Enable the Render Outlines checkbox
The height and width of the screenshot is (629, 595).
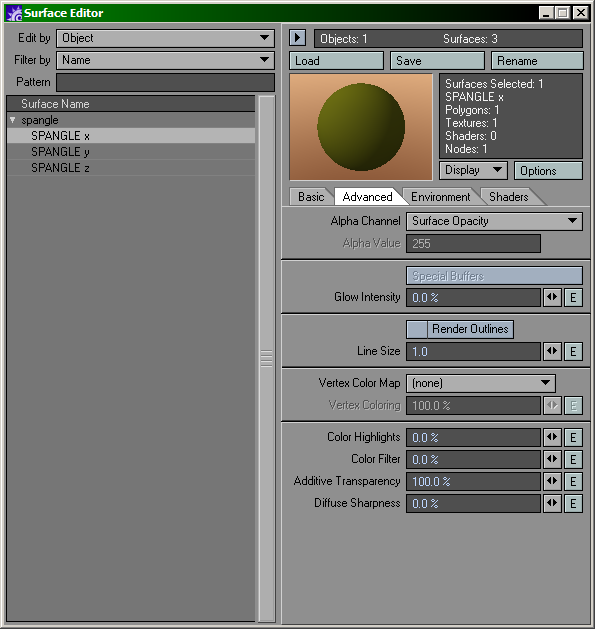click(x=417, y=329)
